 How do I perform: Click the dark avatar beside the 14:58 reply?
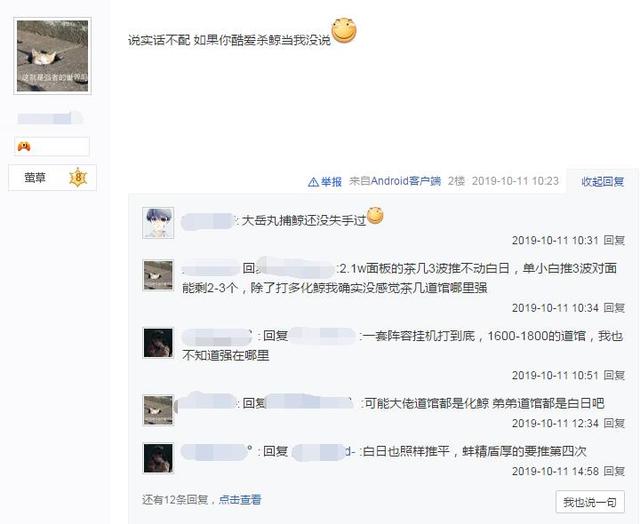click(x=158, y=458)
